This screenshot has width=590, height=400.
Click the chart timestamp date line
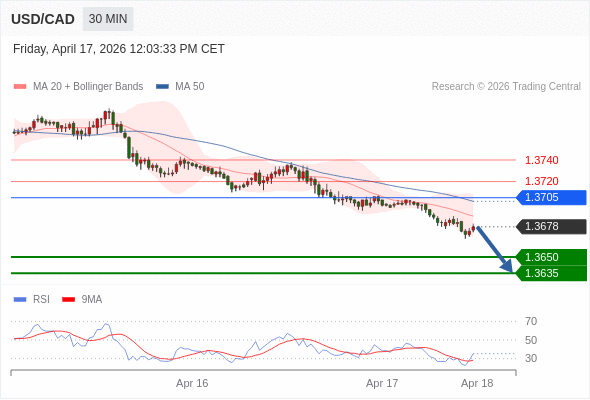click(x=119, y=49)
